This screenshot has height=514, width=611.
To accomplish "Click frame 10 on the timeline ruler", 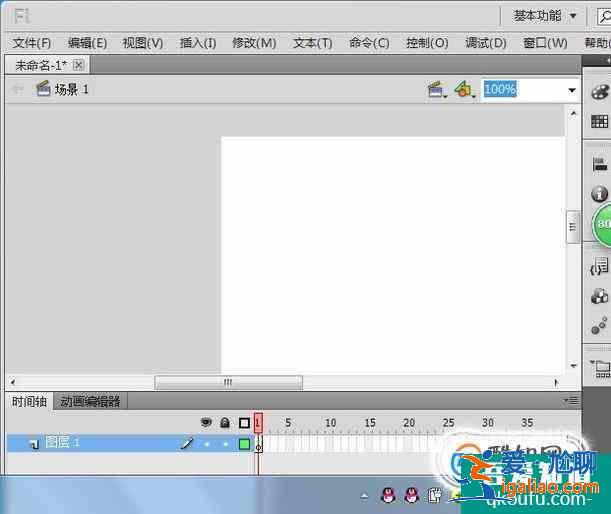I will pyautogui.click(x=330, y=423).
